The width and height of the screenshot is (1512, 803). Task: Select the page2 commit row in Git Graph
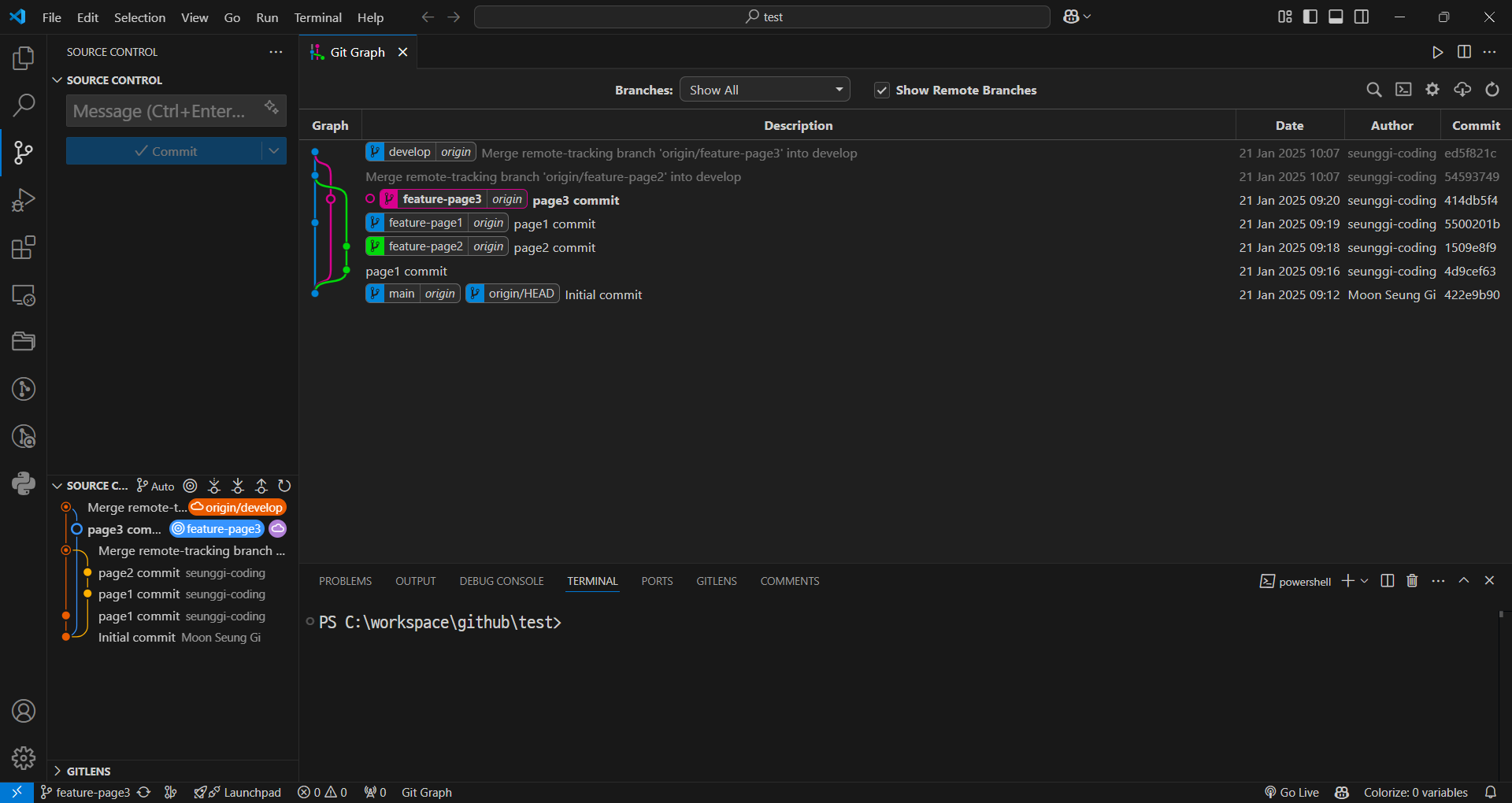pos(906,247)
